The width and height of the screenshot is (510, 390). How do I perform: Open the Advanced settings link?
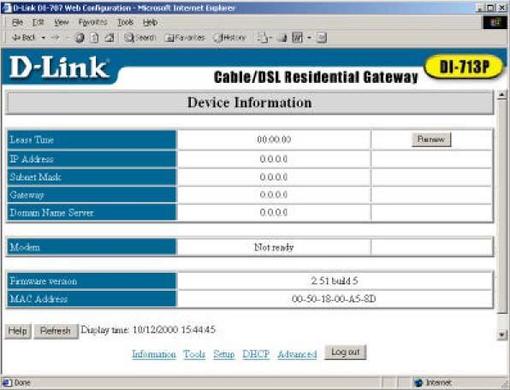point(297,354)
